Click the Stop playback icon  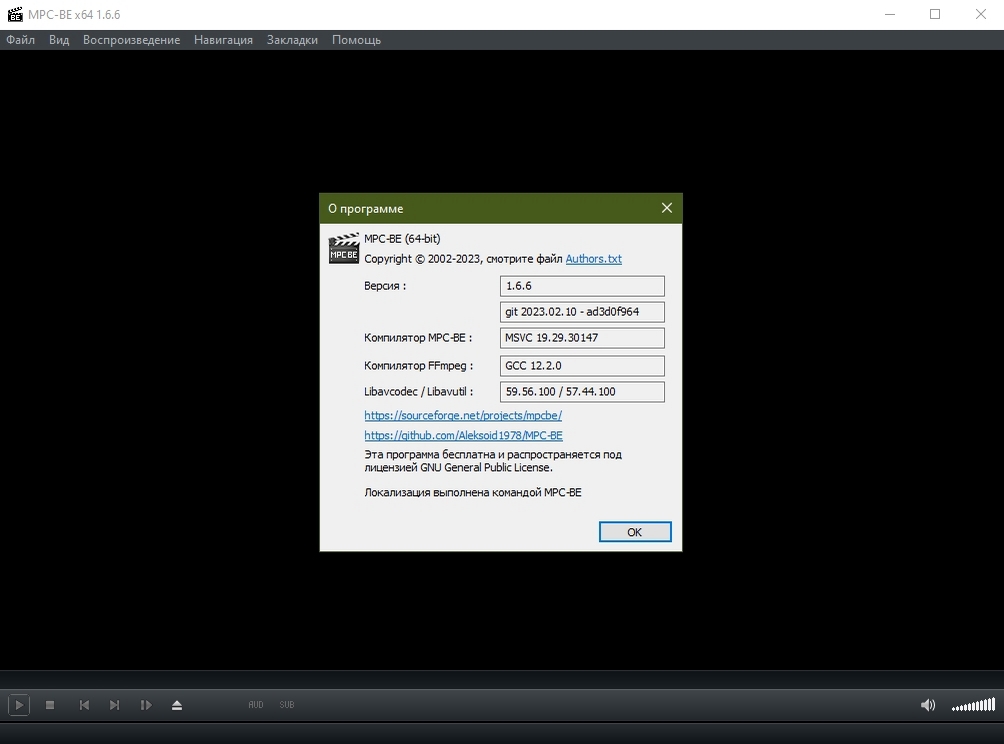pos(50,705)
